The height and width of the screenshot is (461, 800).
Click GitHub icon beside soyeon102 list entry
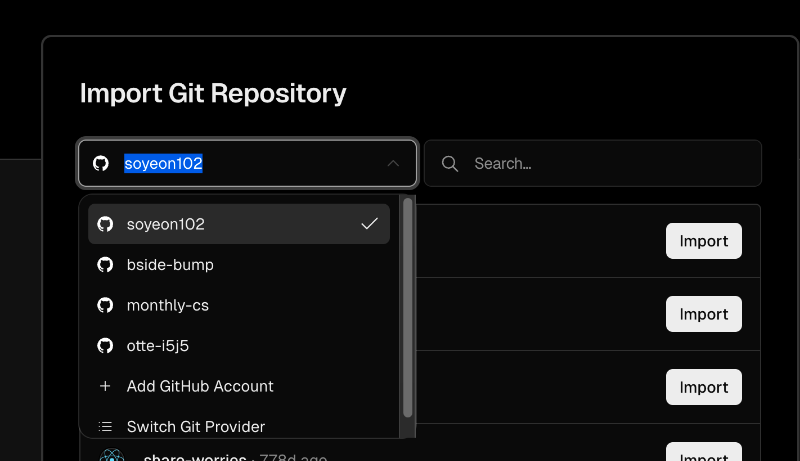click(105, 224)
